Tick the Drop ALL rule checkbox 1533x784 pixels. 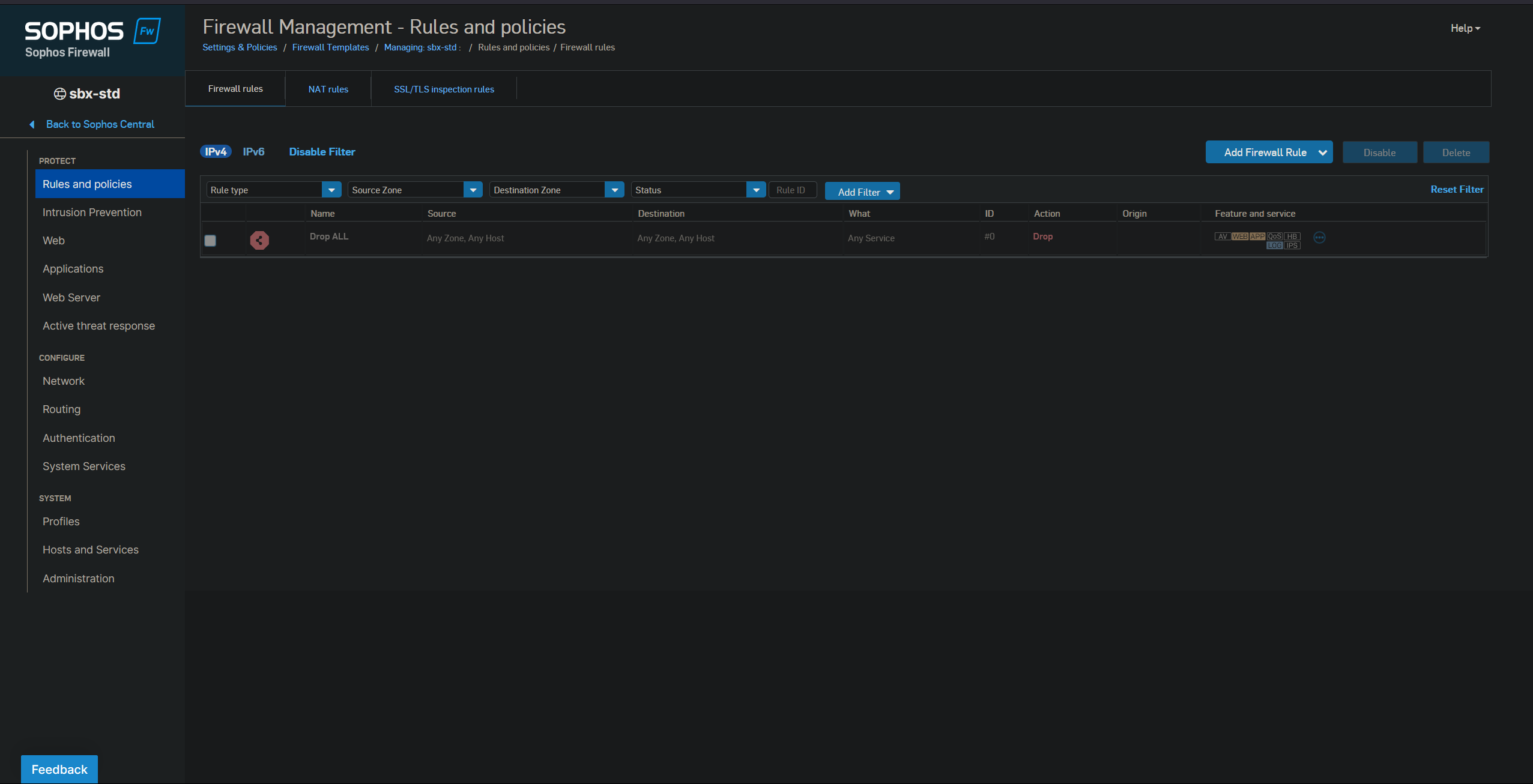click(210, 240)
